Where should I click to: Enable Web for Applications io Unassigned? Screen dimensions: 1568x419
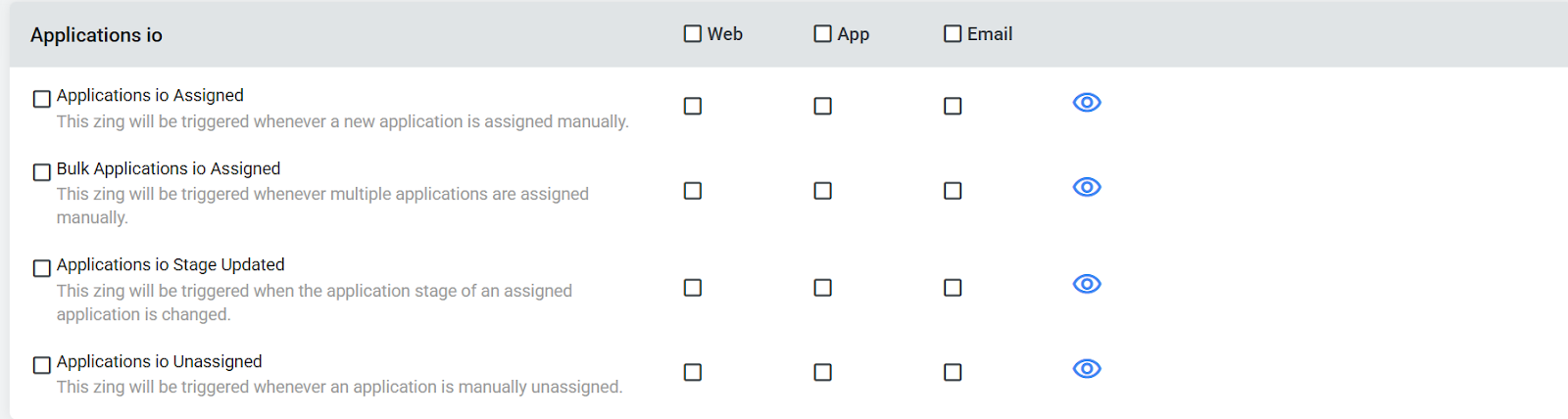click(x=693, y=372)
